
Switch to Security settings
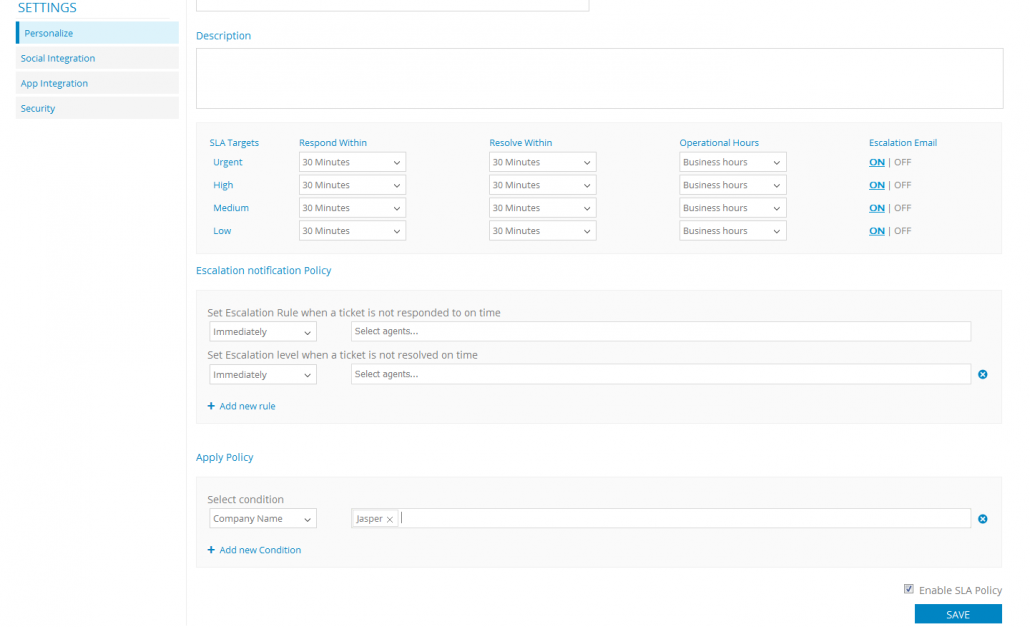pyautogui.click(x=97, y=108)
